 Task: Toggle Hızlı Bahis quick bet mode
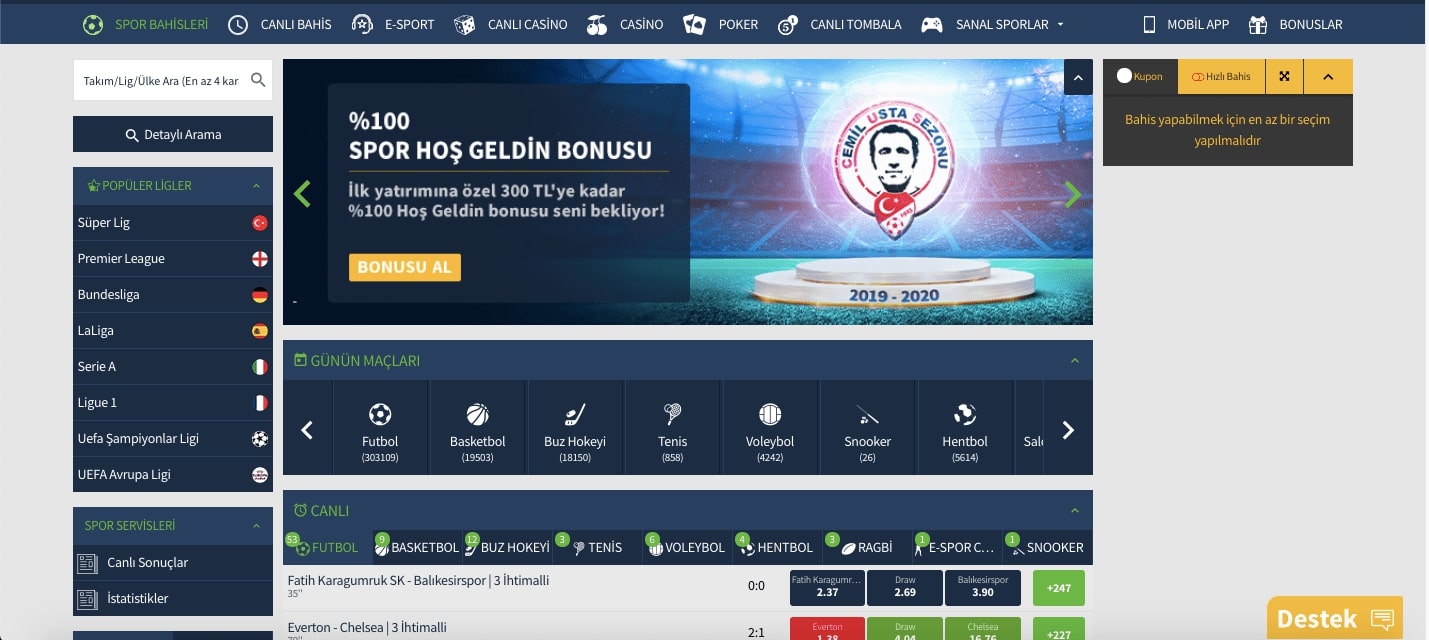pyautogui.click(x=1221, y=76)
